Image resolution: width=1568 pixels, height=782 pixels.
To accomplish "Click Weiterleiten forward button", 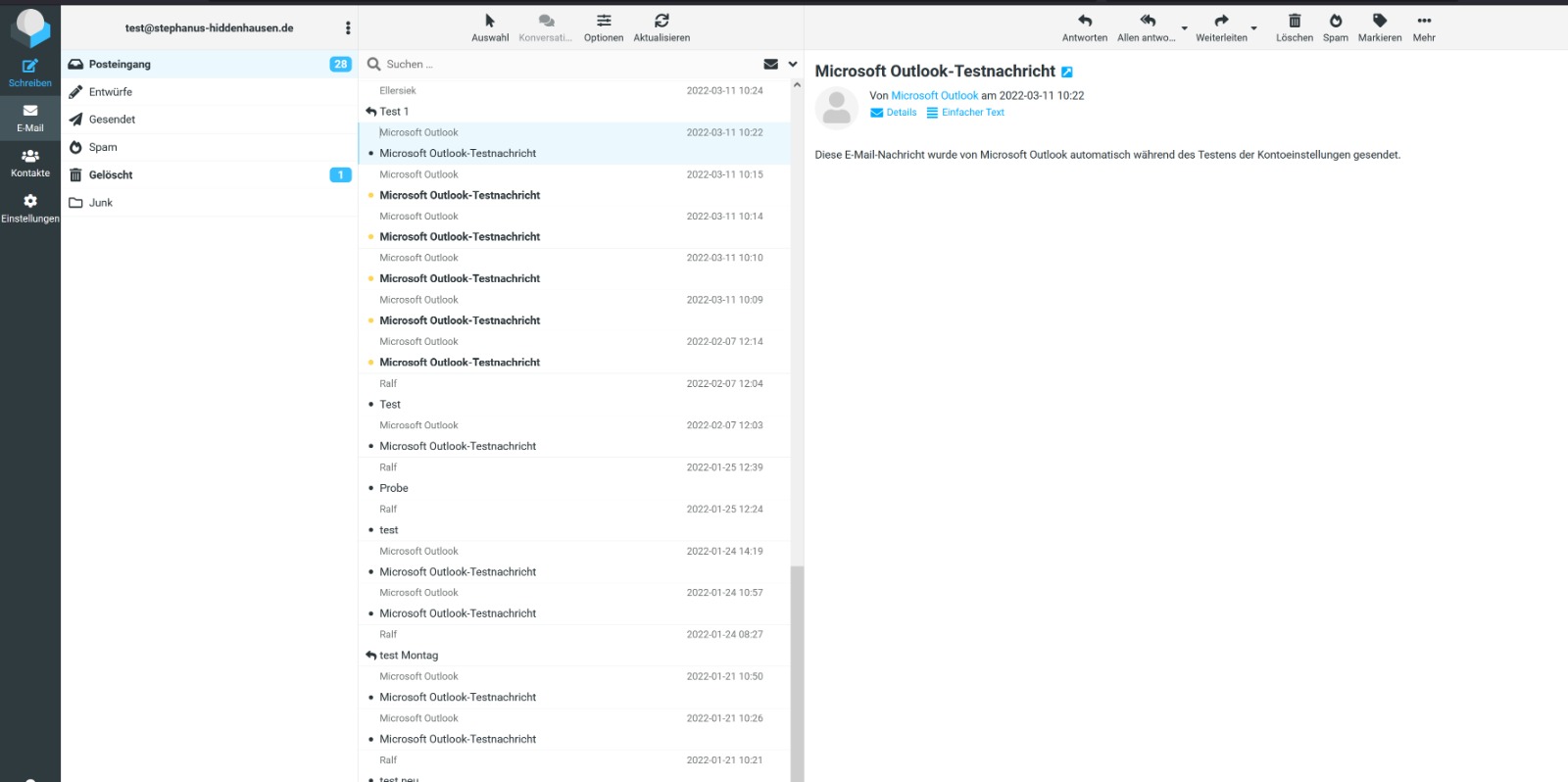I will click(1221, 27).
